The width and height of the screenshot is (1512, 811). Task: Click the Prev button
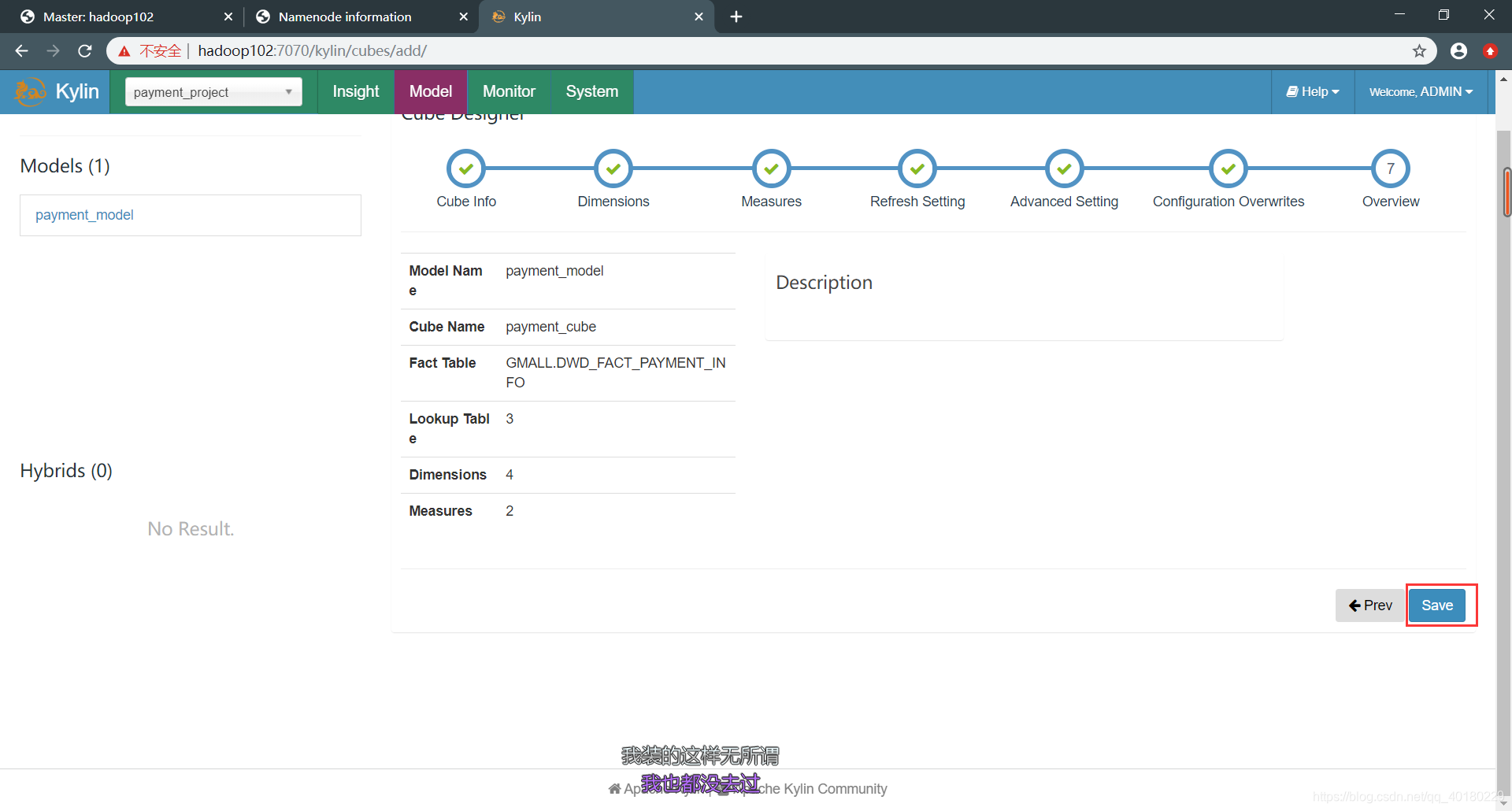tap(1370, 605)
